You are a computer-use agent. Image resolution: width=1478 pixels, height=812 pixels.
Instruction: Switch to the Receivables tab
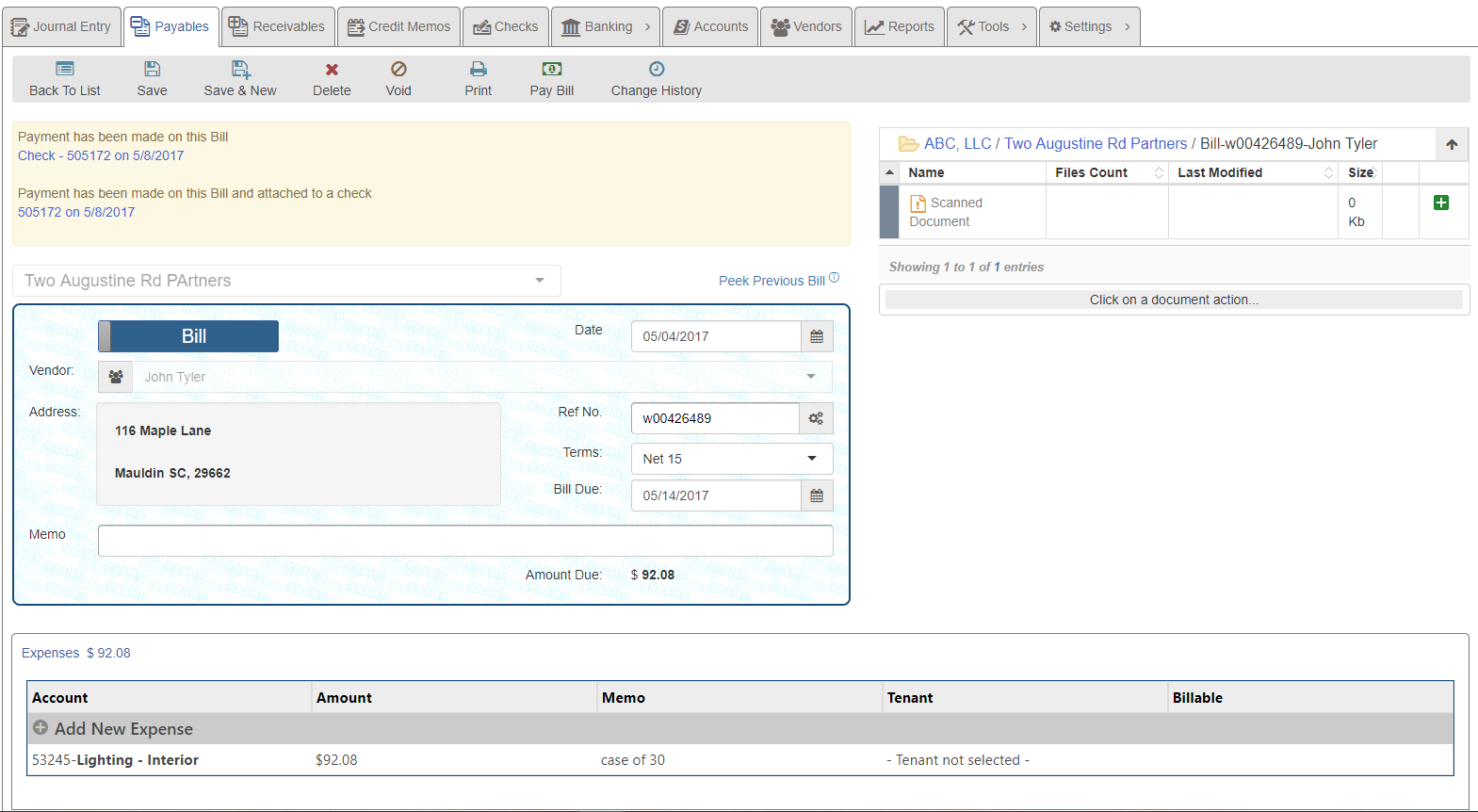click(278, 26)
